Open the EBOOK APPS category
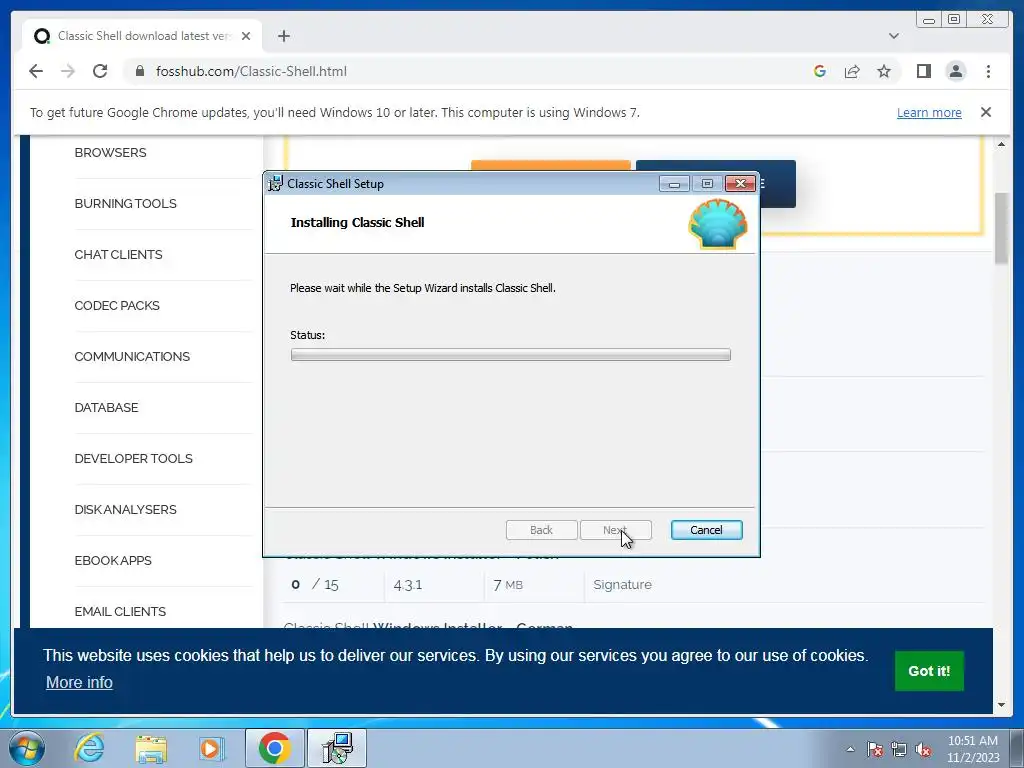Image resolution: width=1024 pixels, height=768 pixels. (113, 560)
